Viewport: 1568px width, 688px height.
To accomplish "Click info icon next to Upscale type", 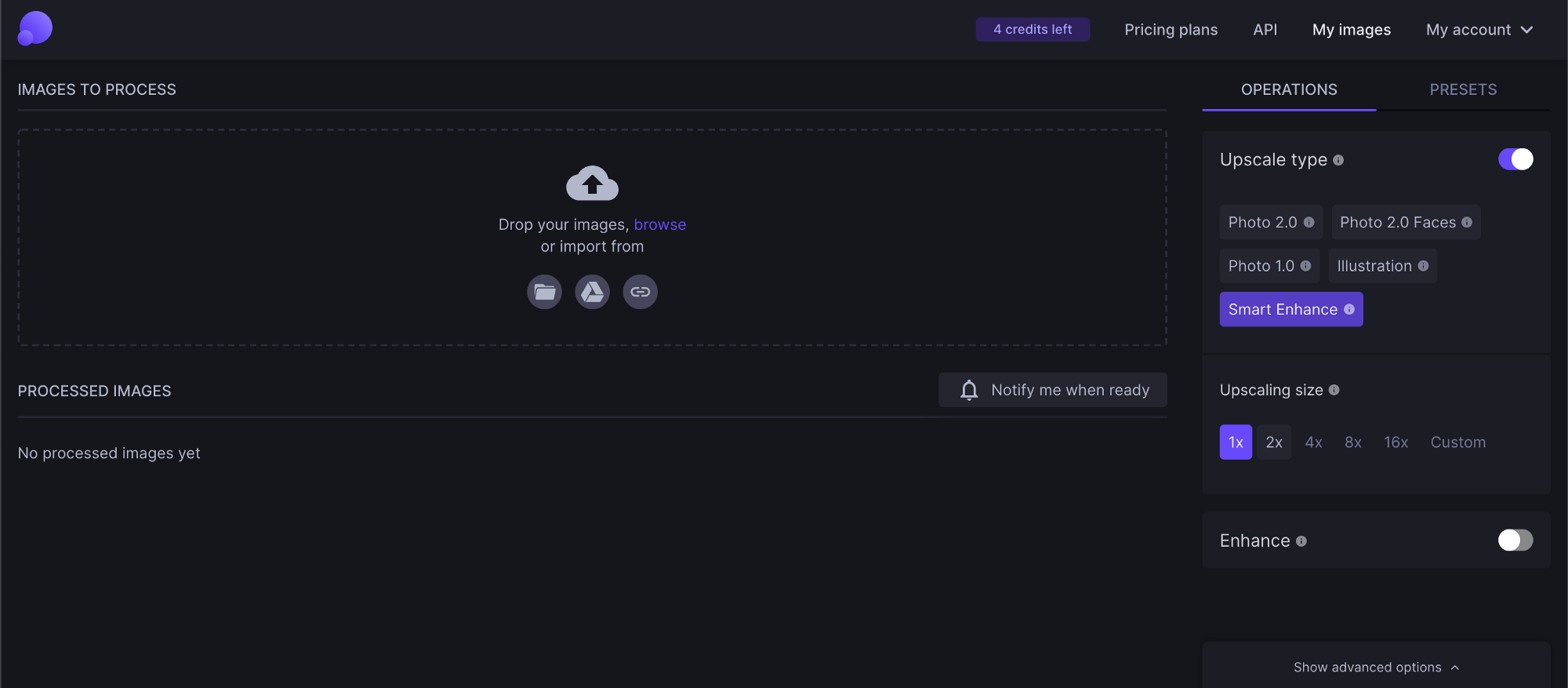I will [x=1338, y=160].
